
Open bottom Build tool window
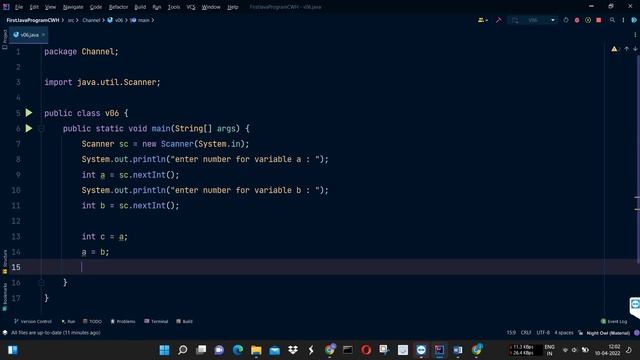pos(184,321)
